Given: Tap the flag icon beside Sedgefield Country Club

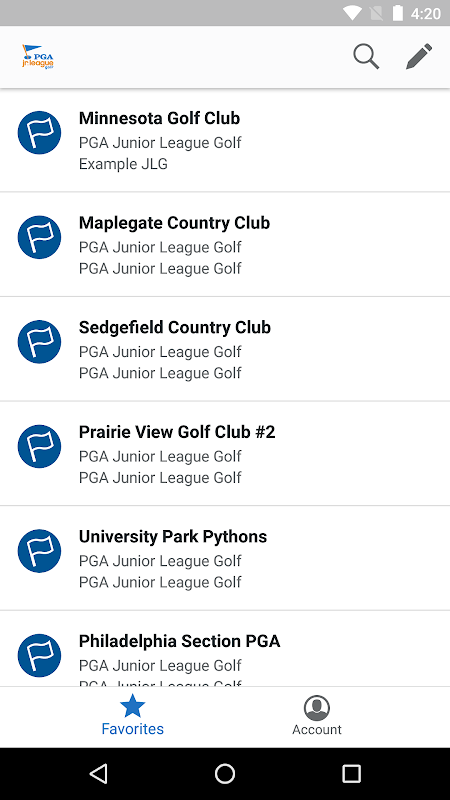Looking at the screenshot, I should pyautogui.click(x=39, y=342).
